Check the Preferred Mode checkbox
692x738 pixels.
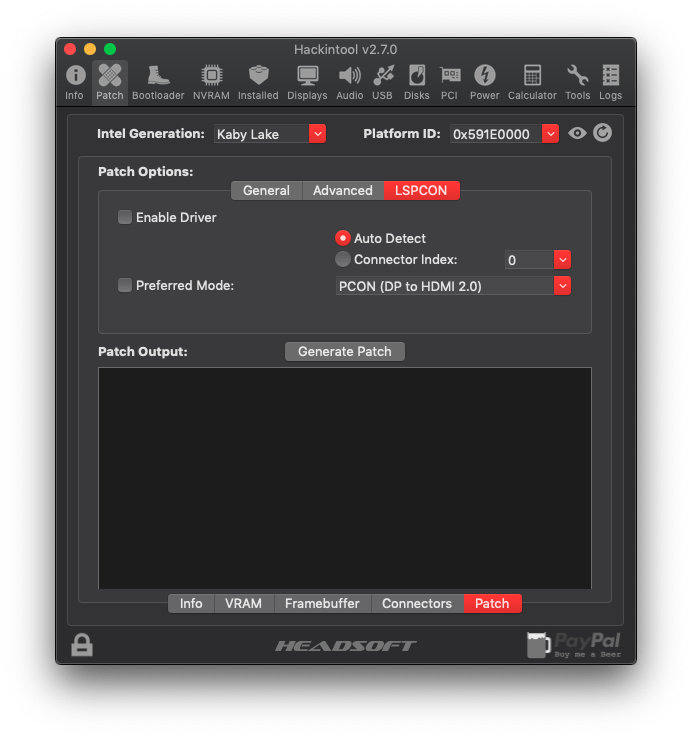tap(125, 285)
